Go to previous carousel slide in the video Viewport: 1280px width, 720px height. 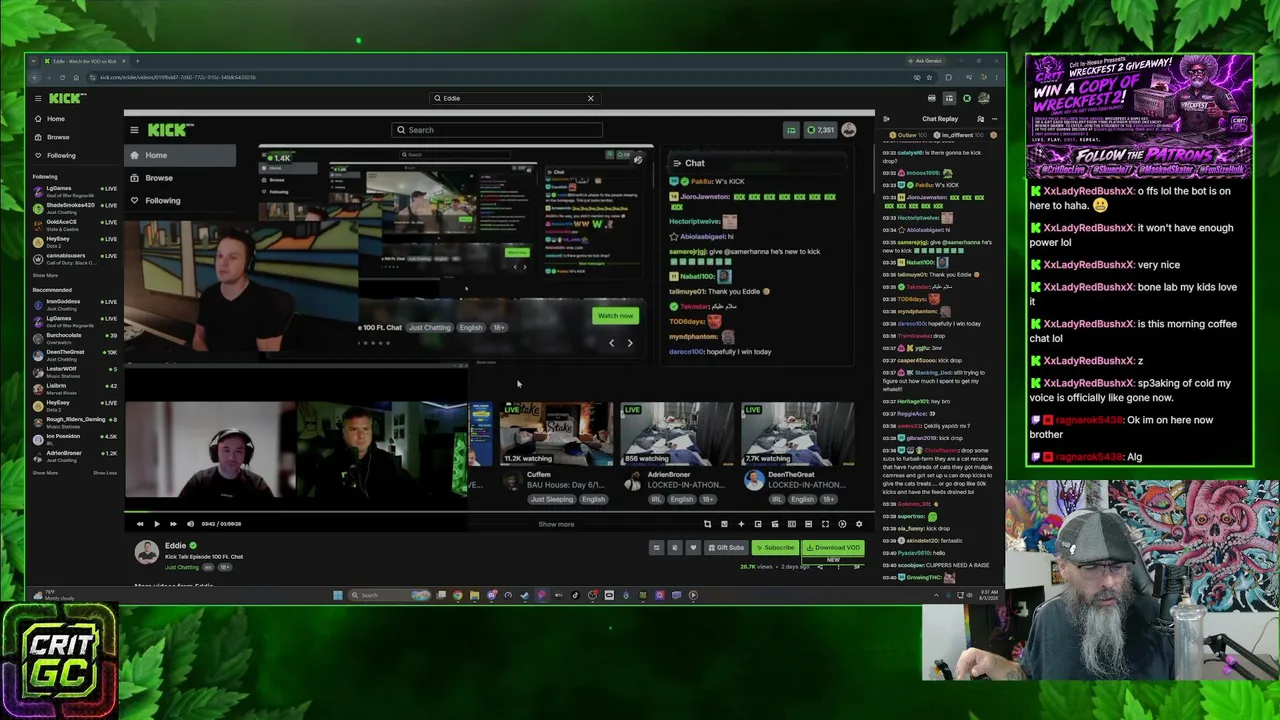click(x=612, y=343)
